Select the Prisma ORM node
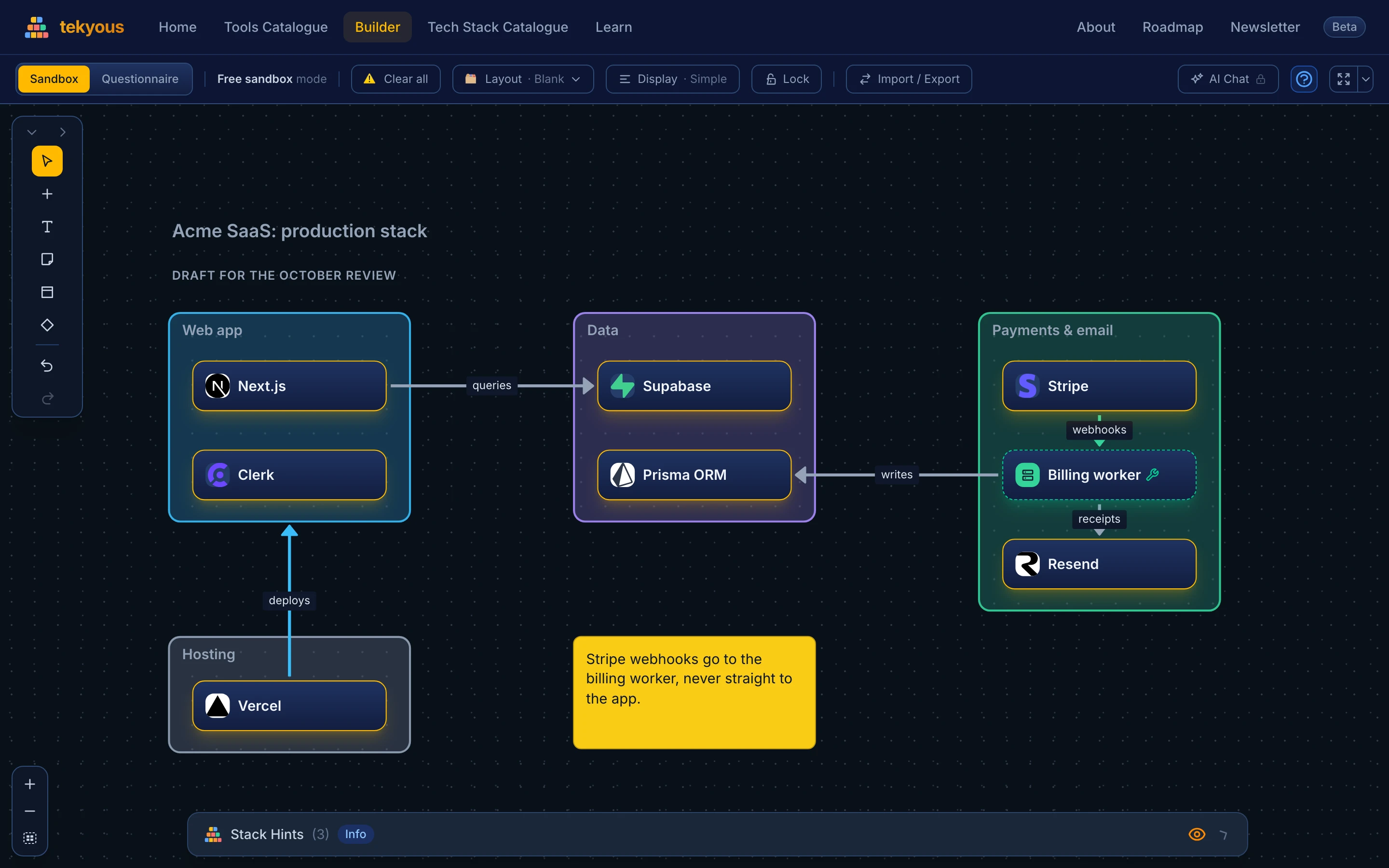Image resolution: width=1389 pixels, height=868 pixels. click(x=694, y=475)
